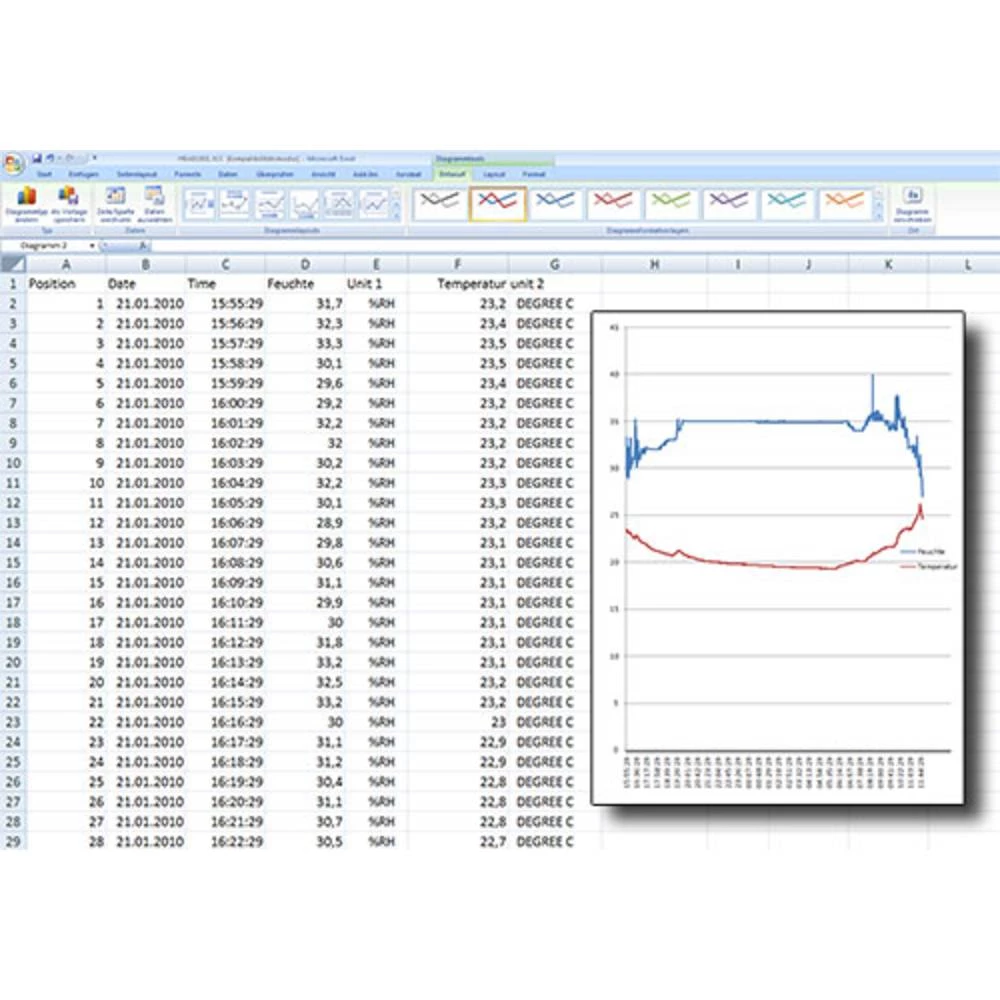Click Als Vorlage speichern icon
Viewport: 1000px width, 1000px height.
68,200
